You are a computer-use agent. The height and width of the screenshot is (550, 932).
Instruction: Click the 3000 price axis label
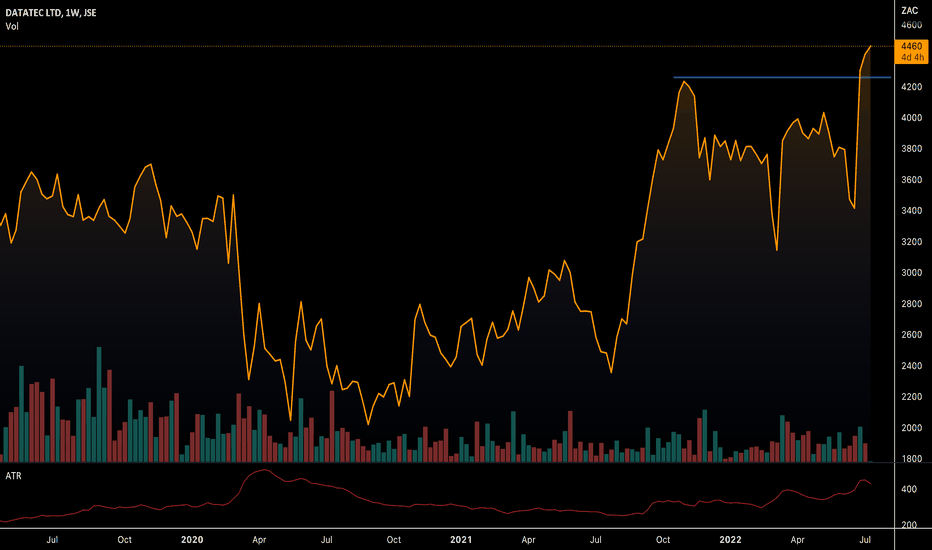tap(911, 273)
